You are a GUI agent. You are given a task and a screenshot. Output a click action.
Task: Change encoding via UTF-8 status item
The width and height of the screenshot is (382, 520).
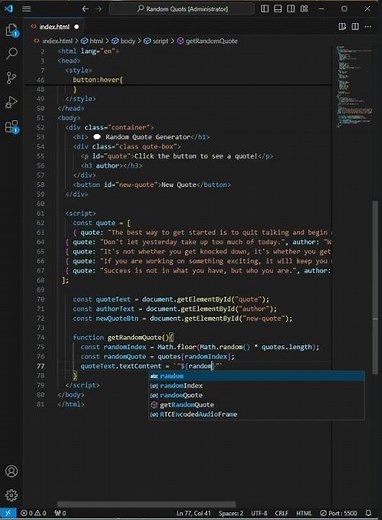(x=259, y=513)
